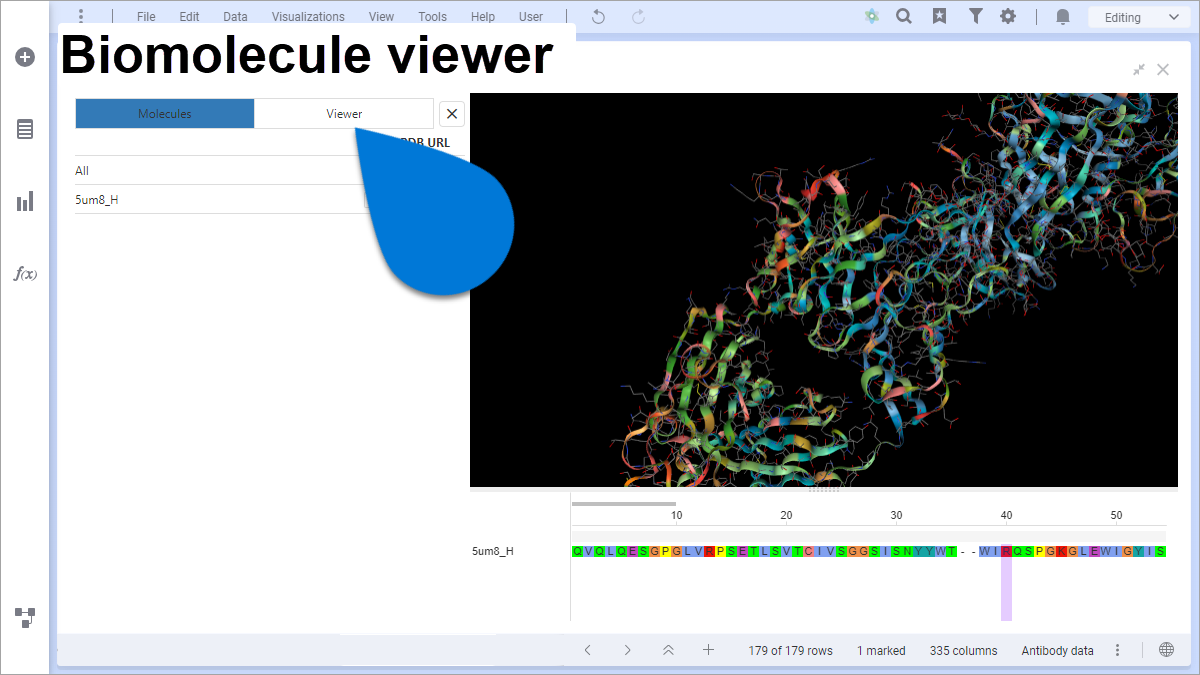Open the favorites bookmark icon
The image size is (1200, 675).
click(939, 16)
